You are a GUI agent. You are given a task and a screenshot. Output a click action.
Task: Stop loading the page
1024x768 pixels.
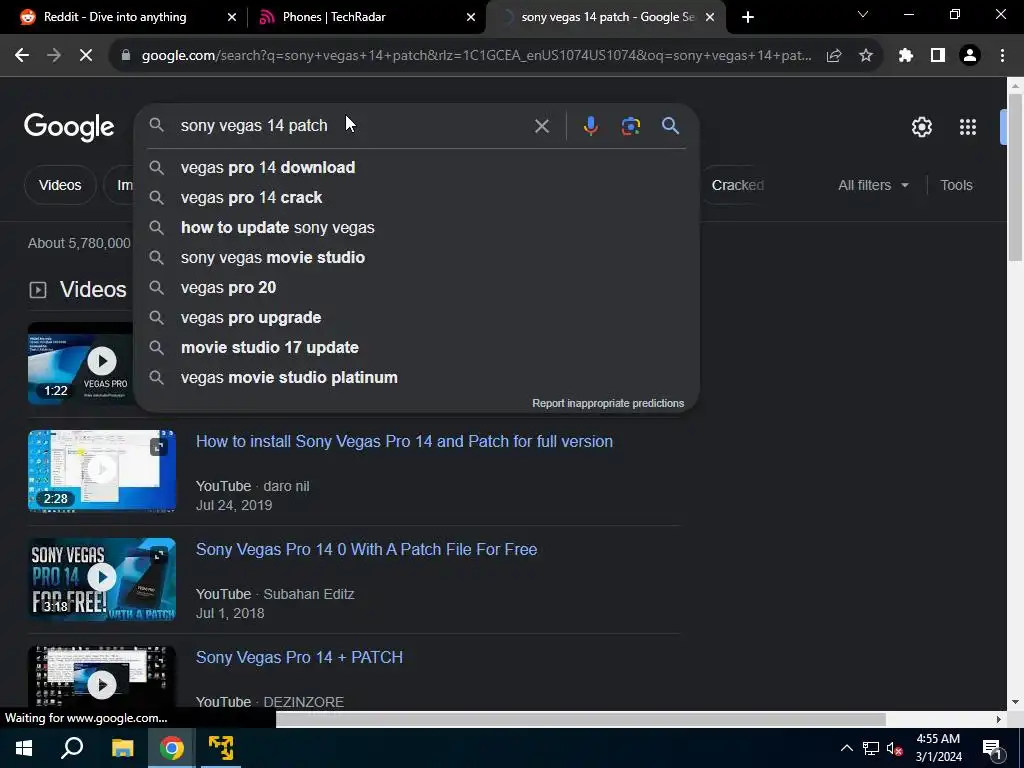click(x=86, y=56)
